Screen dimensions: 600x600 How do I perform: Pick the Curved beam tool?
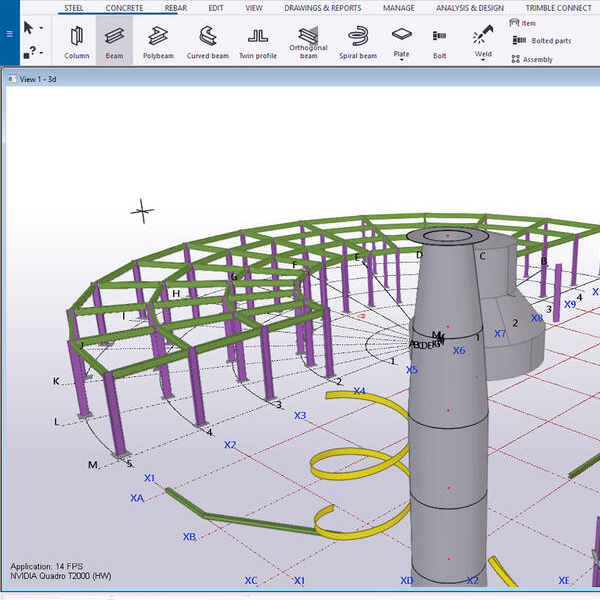click(x=208, y=42)
